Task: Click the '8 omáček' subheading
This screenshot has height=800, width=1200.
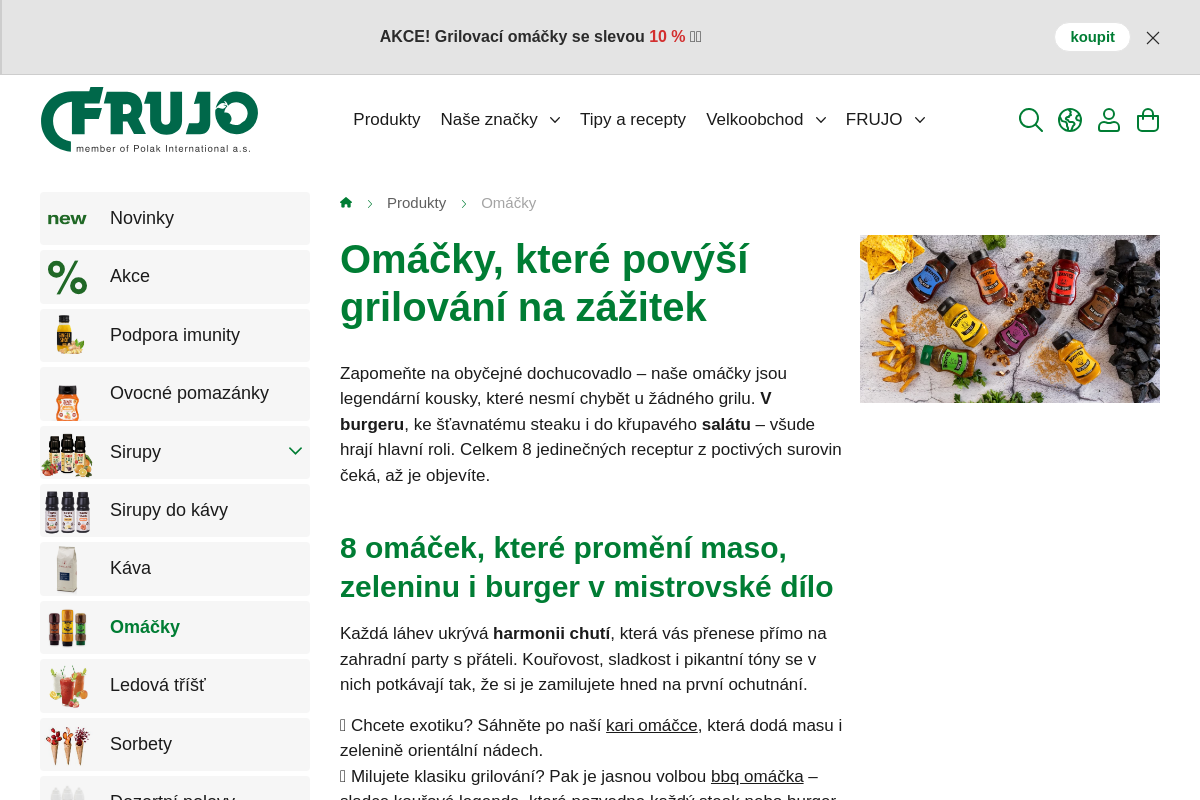Action: [586, 567]
